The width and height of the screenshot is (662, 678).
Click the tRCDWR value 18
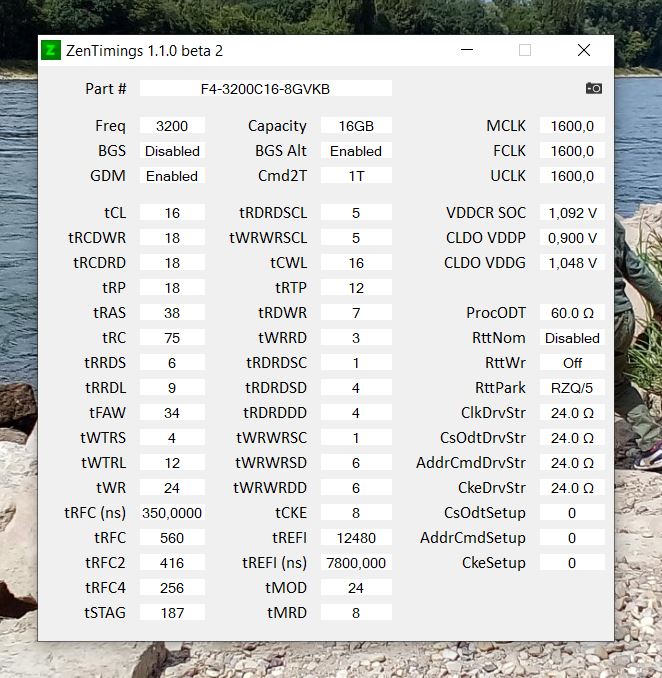pyautogui.click(x=172, y=238)
